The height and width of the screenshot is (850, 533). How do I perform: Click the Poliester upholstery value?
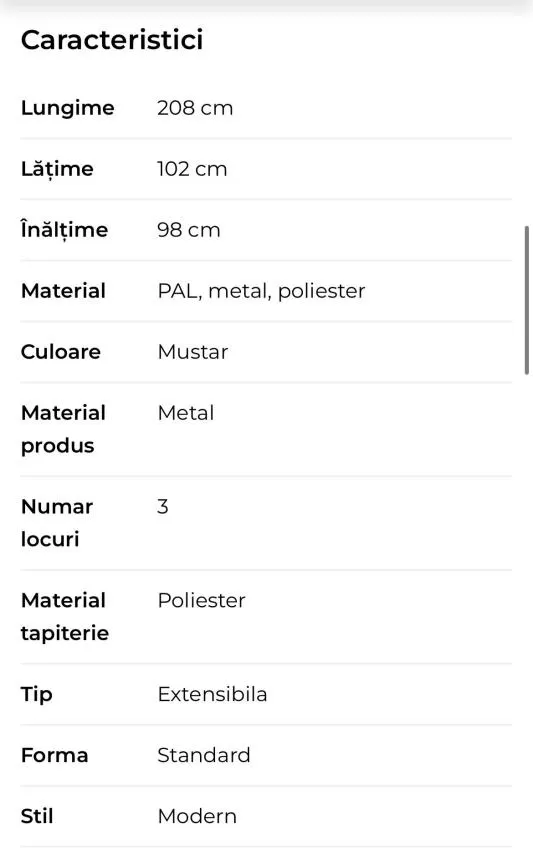tap(202, 601)
